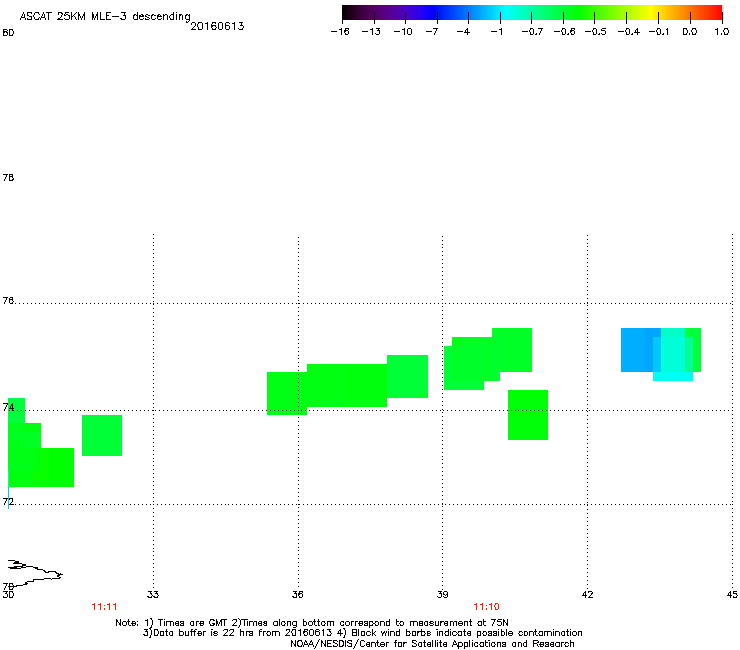Image resolution: width=740 pixels, height=650 pixels.
Task: Click the colorbar tick label -0.4
Action: click(x=629, y=32)
